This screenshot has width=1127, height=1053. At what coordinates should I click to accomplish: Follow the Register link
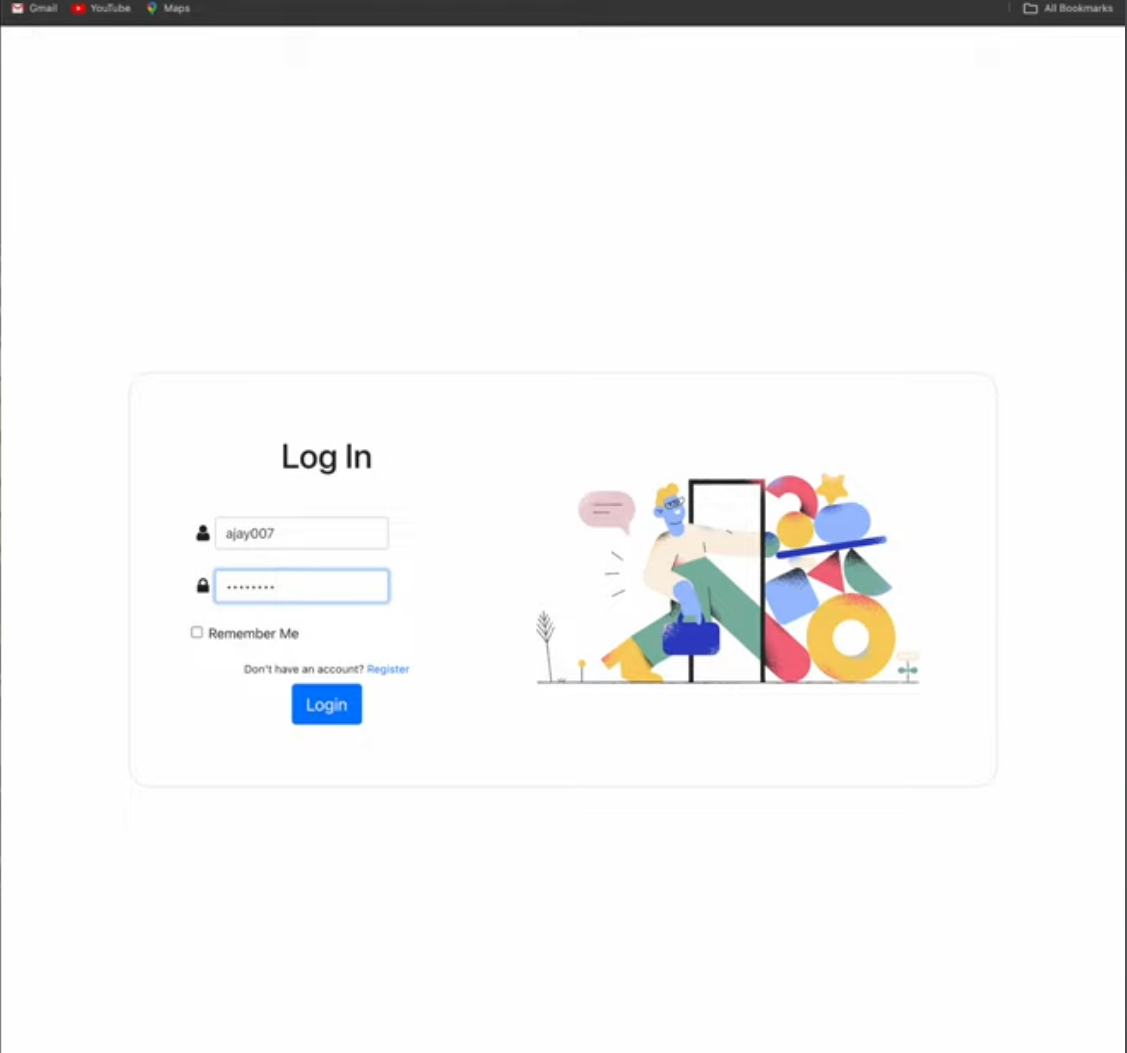[387, 669]
